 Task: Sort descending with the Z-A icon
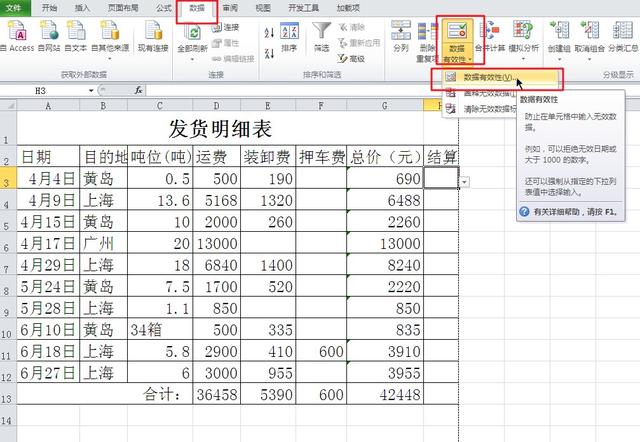pos(269,53)
